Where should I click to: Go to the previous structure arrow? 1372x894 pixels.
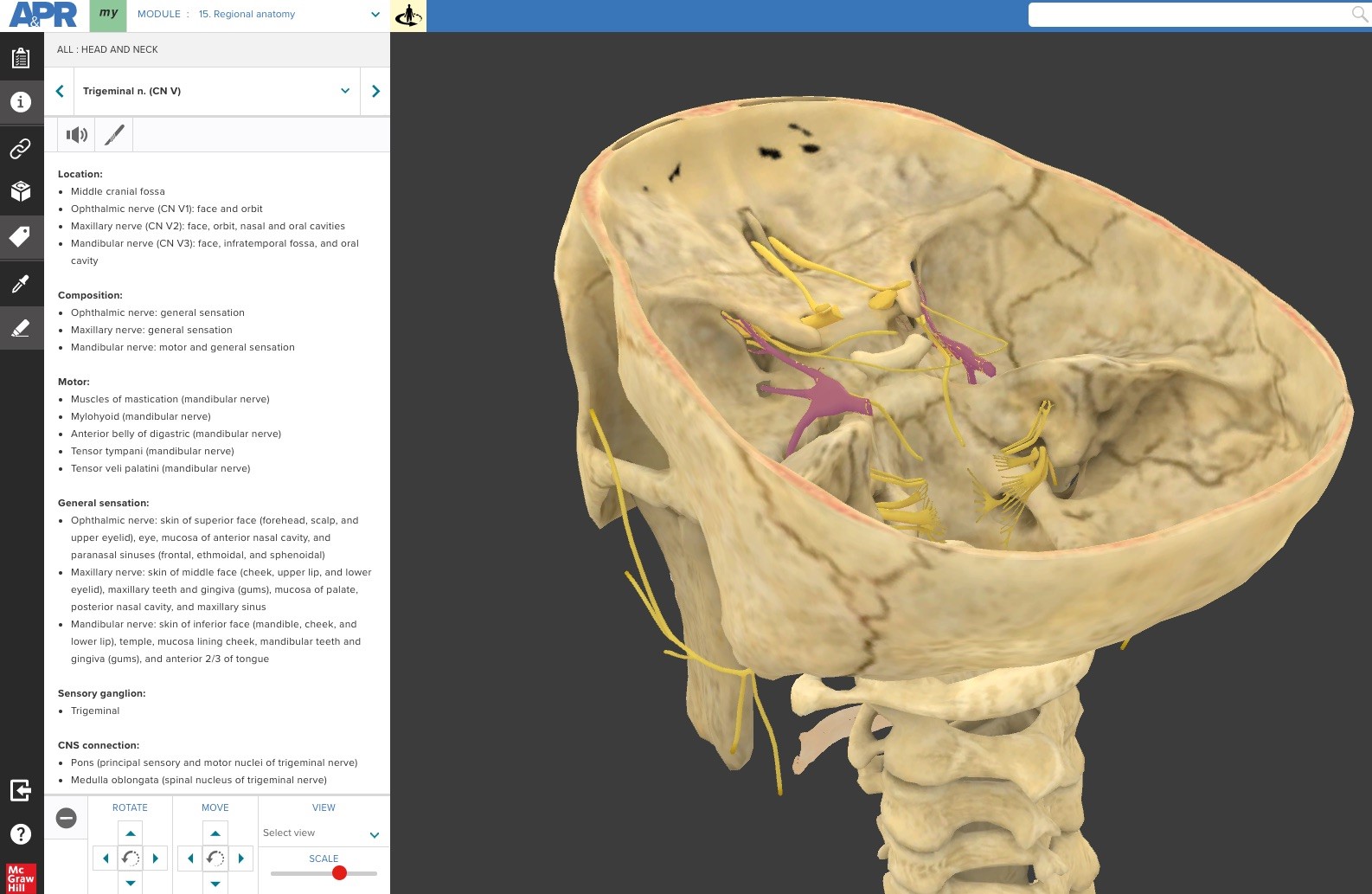(x=60, y=91)
